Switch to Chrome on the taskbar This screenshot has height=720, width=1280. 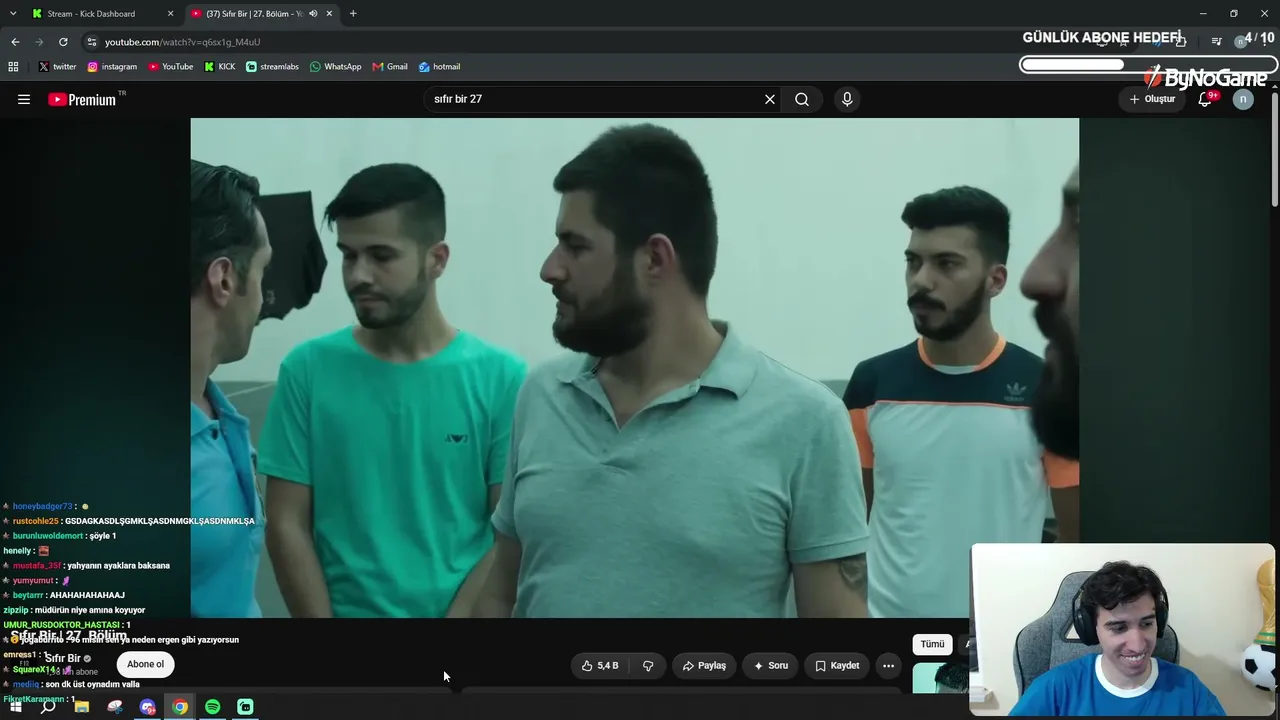click(x=180, y=707)
